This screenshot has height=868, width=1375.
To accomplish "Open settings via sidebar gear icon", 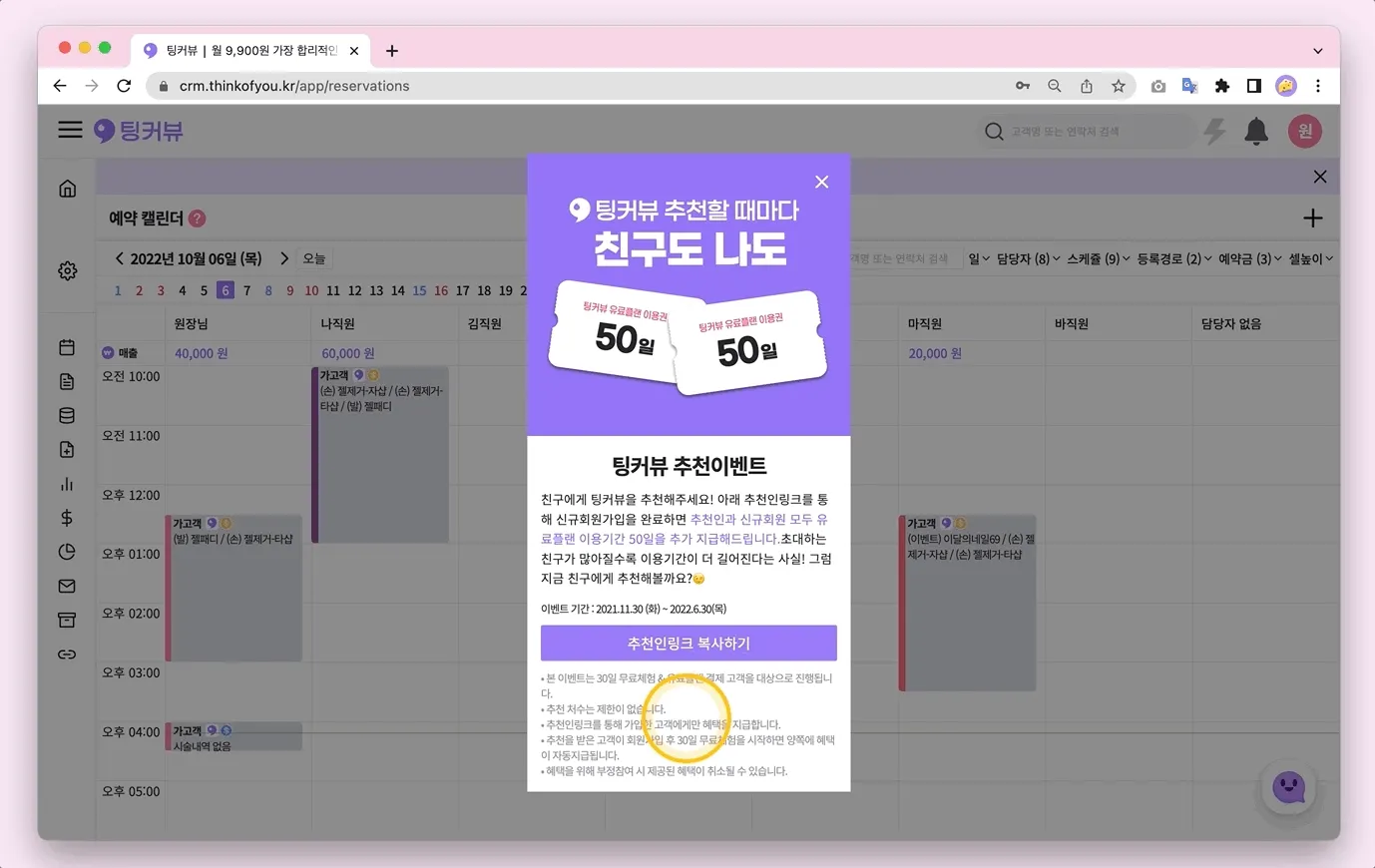I will click(x=68, y=270).
